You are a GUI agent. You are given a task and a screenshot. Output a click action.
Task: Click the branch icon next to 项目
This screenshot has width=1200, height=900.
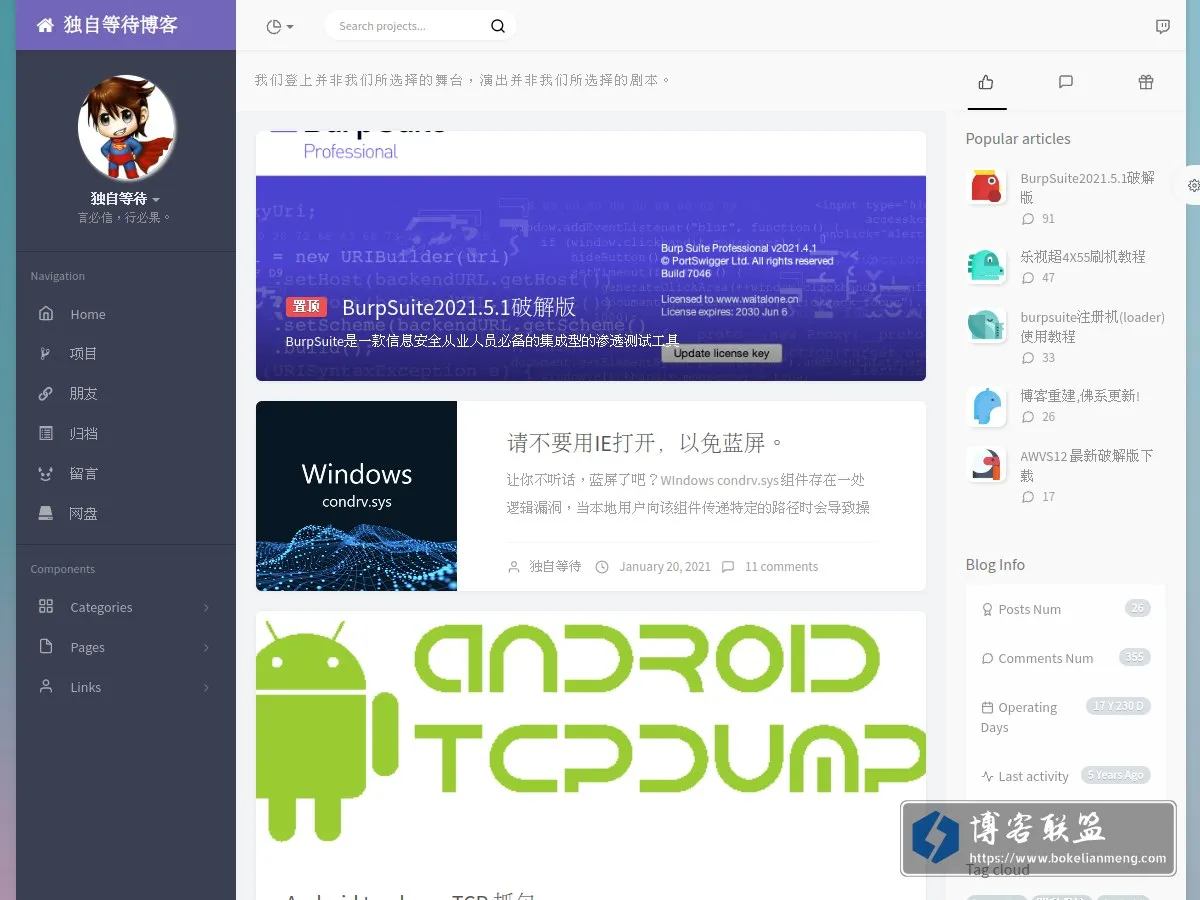[46, 353]
